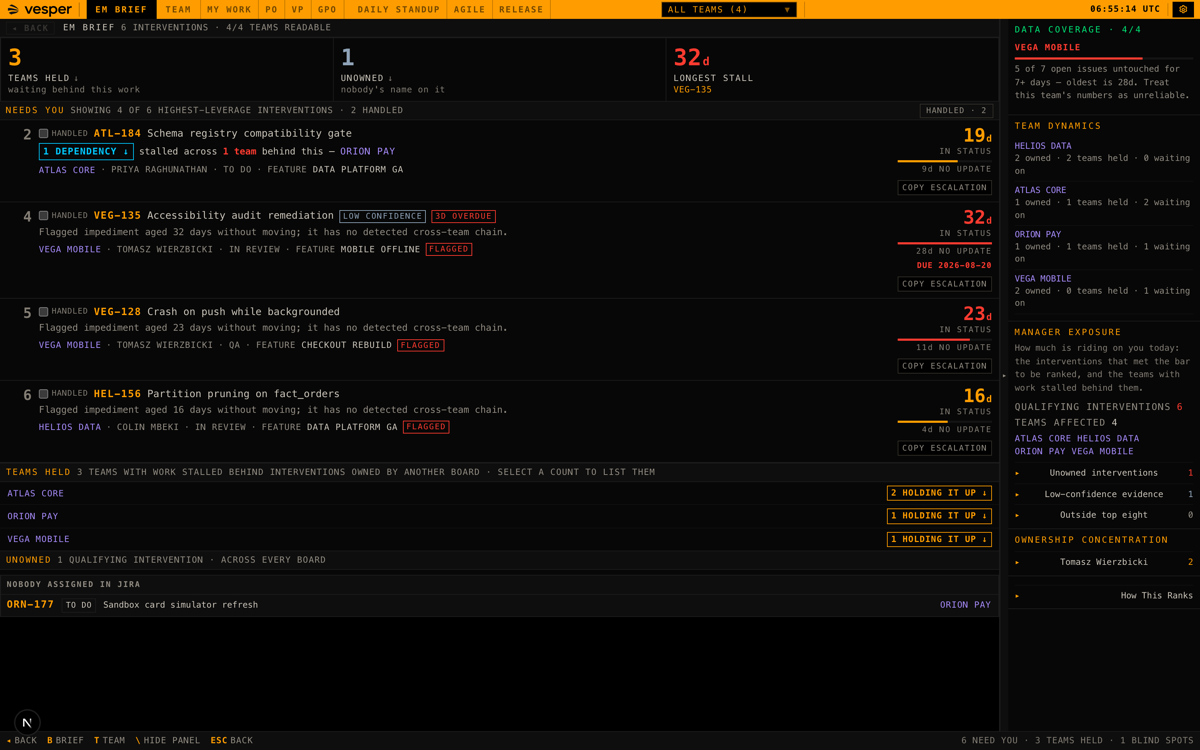The image size is (1200, 750).
Task: Expand Vega Mobile 1 Holding It Up
Action: coord(939,539)
